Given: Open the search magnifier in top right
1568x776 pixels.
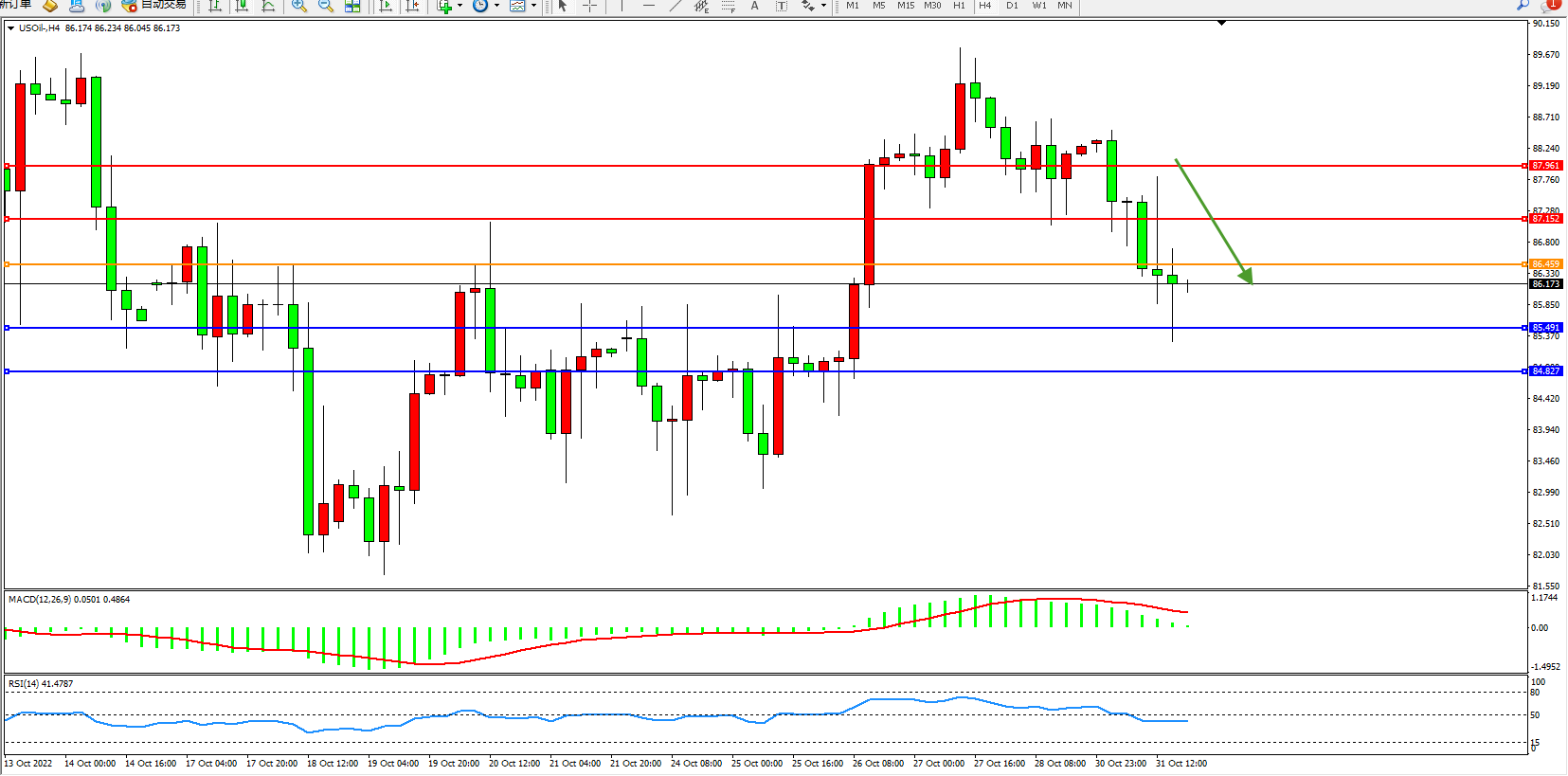Looking at the screenshot, I should (1523, 5).
